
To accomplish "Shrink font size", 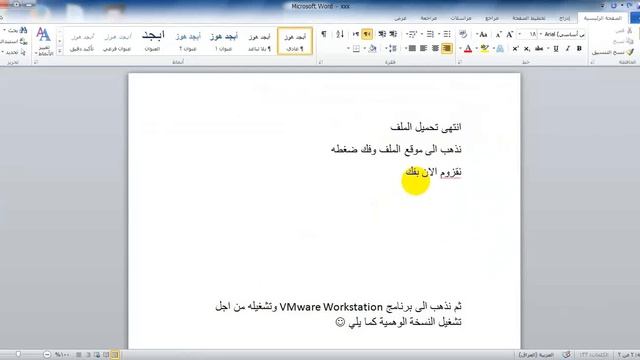I will tap(498, 35).
